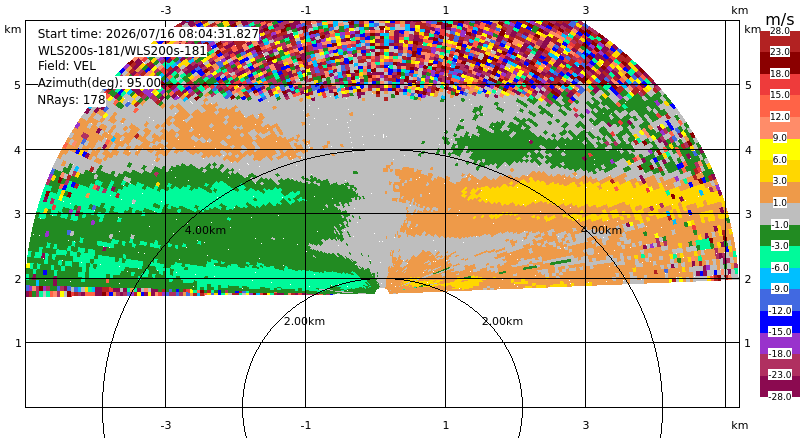The image size is (800, 438).
Task: Click the NRays: 178 label
Action: [71, 100]
